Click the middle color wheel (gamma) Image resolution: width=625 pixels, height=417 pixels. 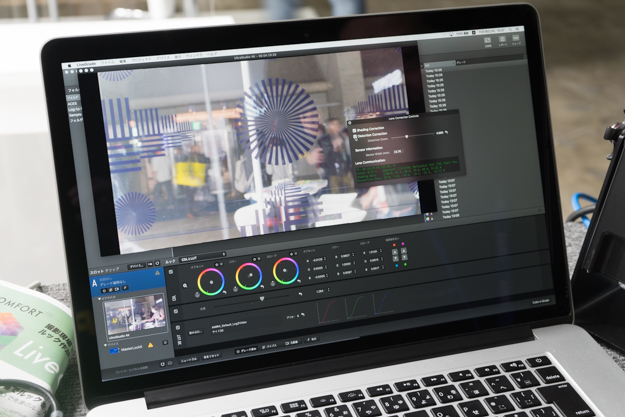[249, 275]
